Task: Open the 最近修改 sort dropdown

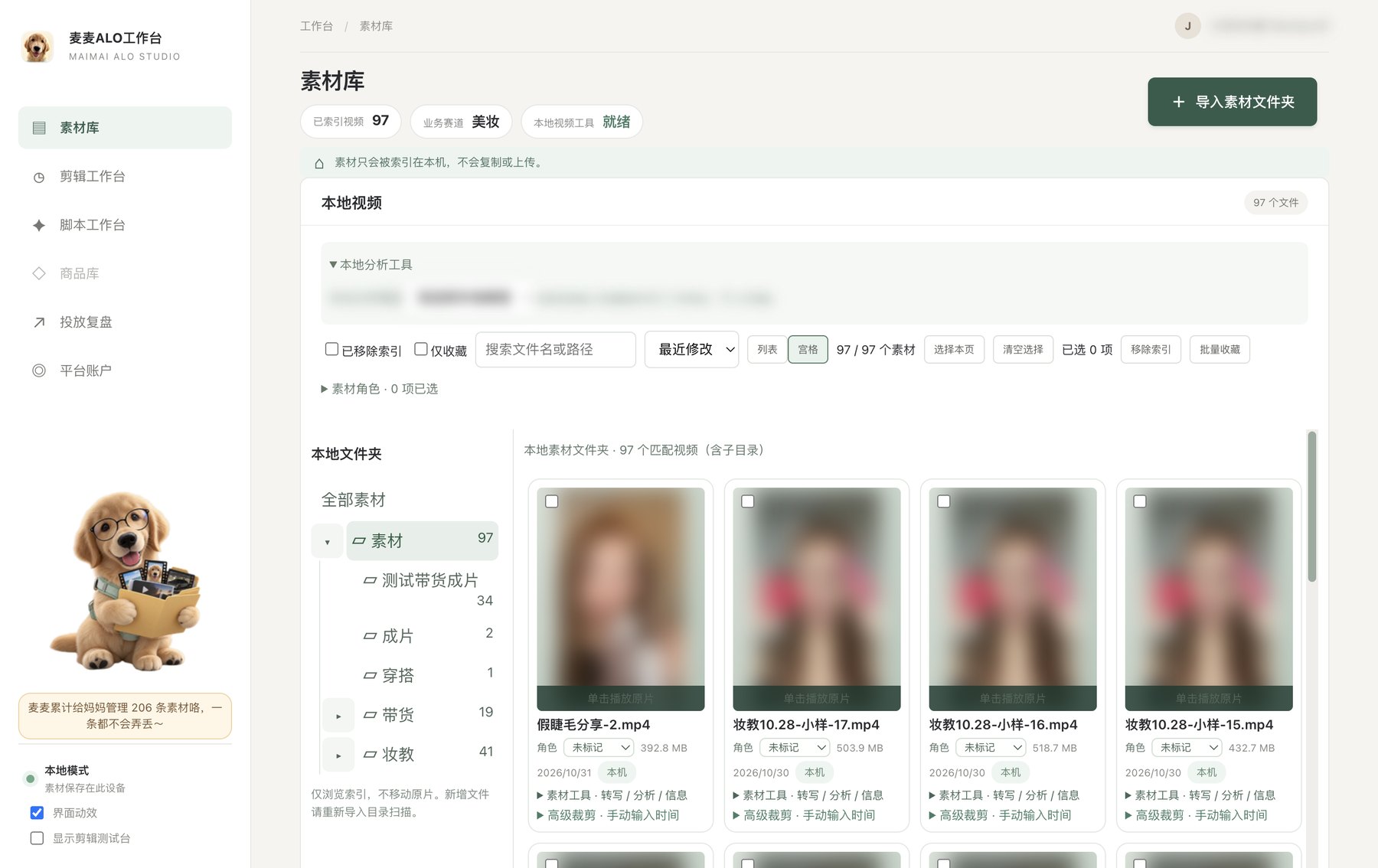Action: click(x=691, y=350)
